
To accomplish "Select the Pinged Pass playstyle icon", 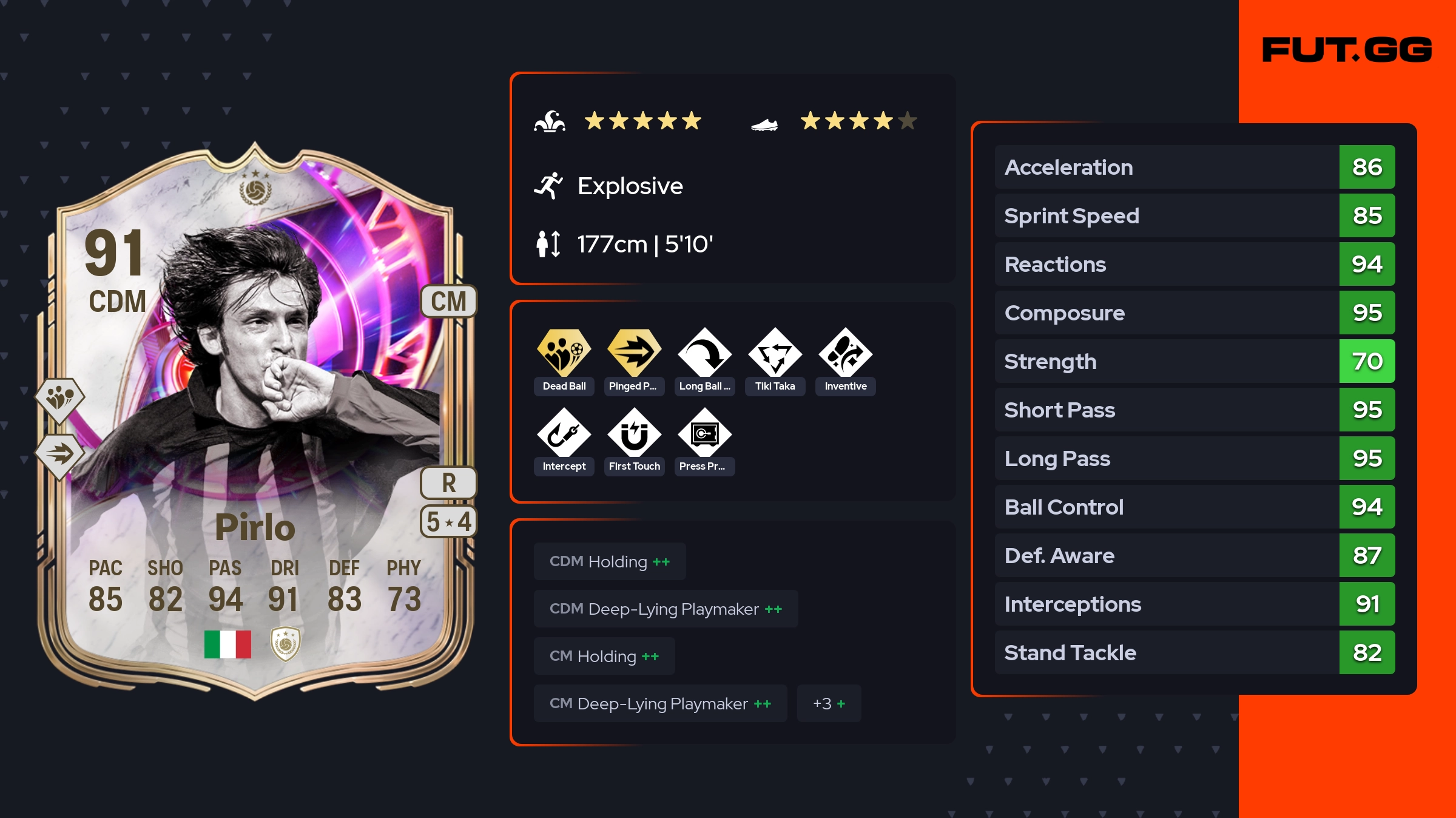I will click(x=634, y=353).
